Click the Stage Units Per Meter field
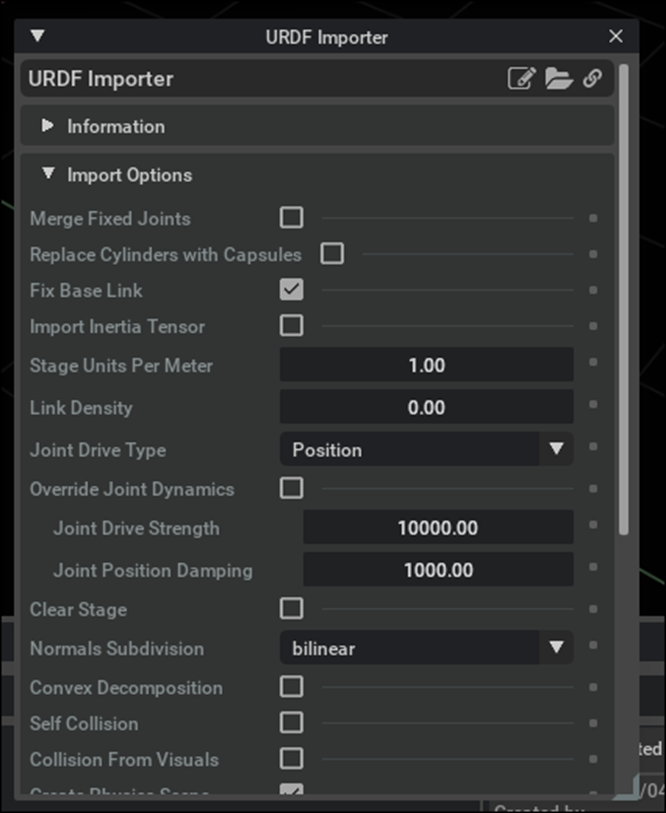The height and width of the screenshot is (813, 666). [x=426, y=365]
